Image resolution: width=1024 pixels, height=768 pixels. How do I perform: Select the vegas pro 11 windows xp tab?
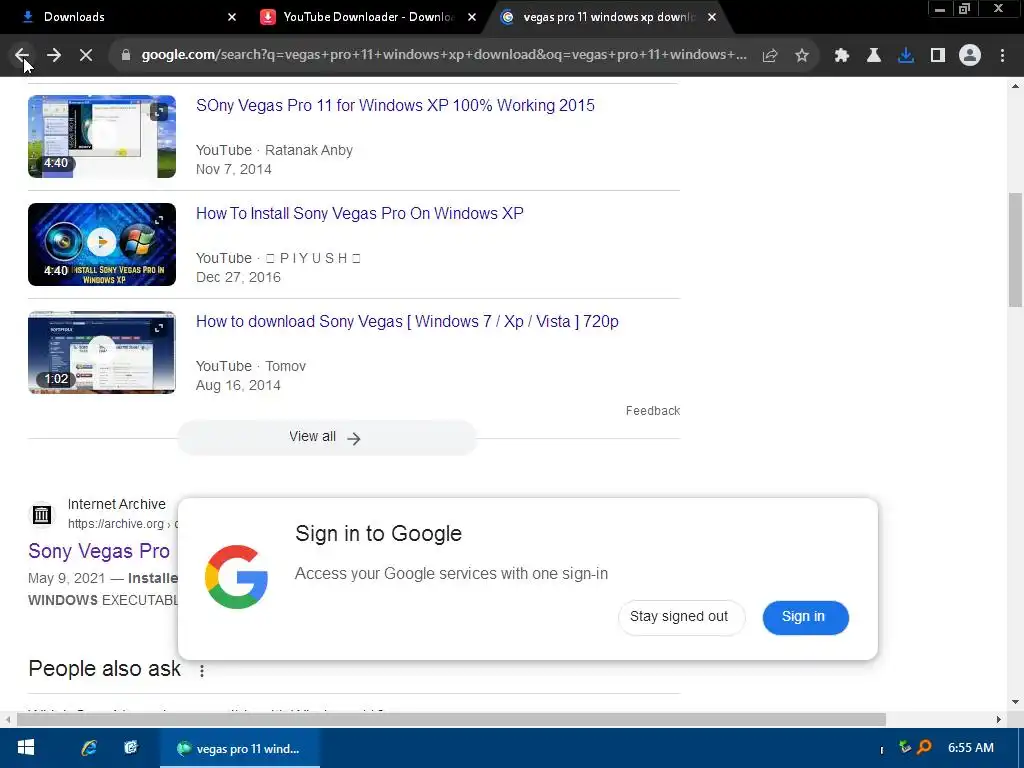(x=609, y=17)
